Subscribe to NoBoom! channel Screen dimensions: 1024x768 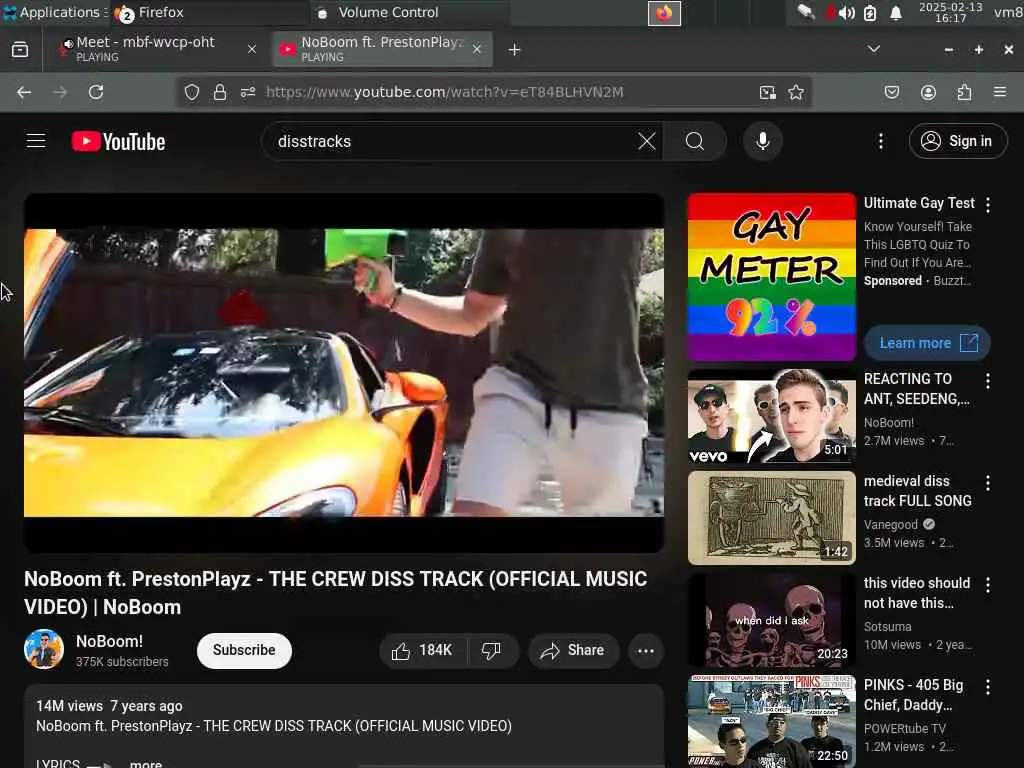point(244,650)
